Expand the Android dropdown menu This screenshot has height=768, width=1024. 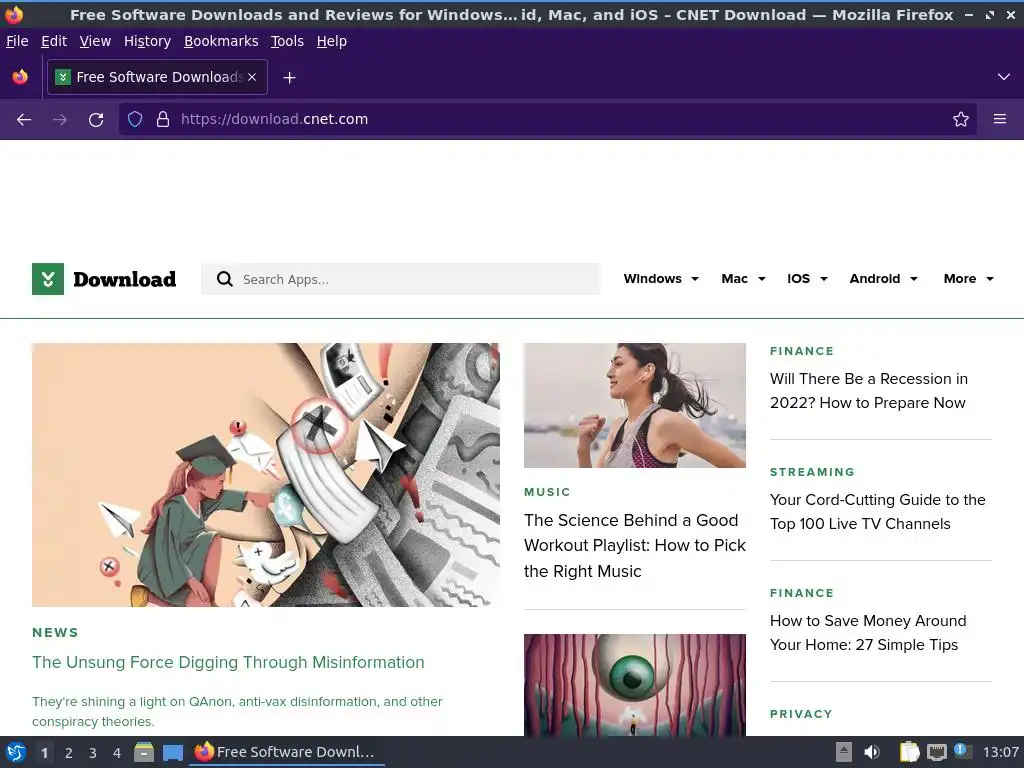tap(884, 279)
